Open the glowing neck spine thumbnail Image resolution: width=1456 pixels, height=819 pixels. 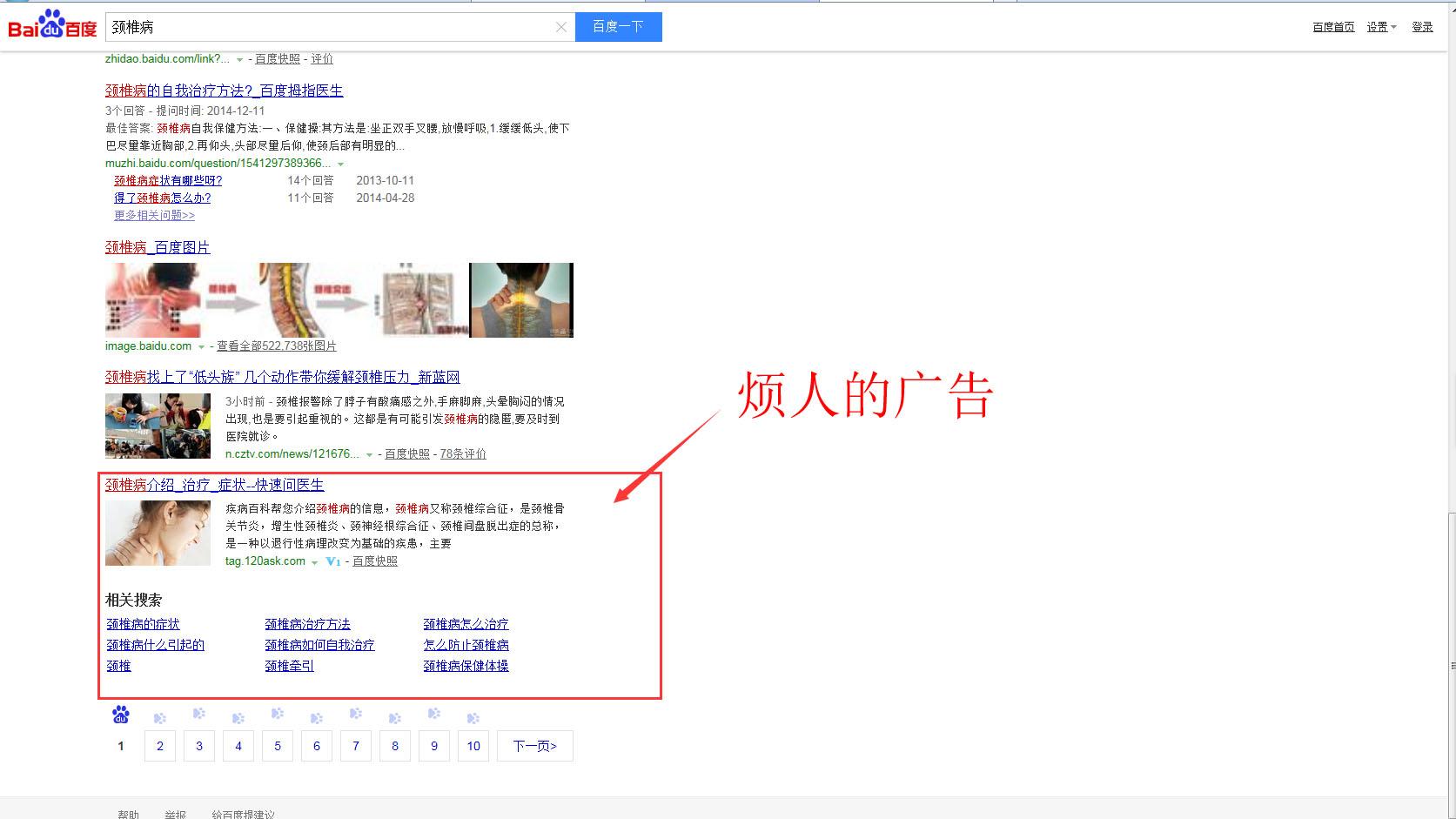click(x=521, y=300)
